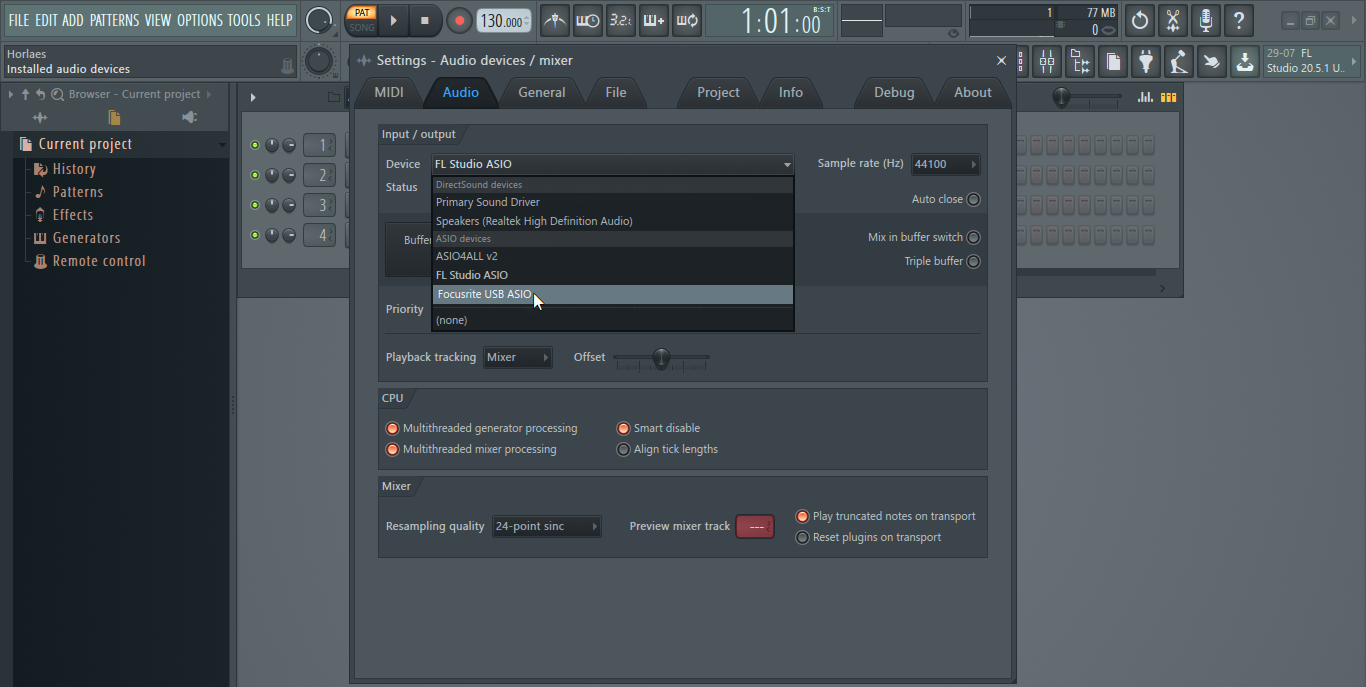The image size is (1366, 687).
Task: Toggle loop recording icon
Action: point(687,20)
